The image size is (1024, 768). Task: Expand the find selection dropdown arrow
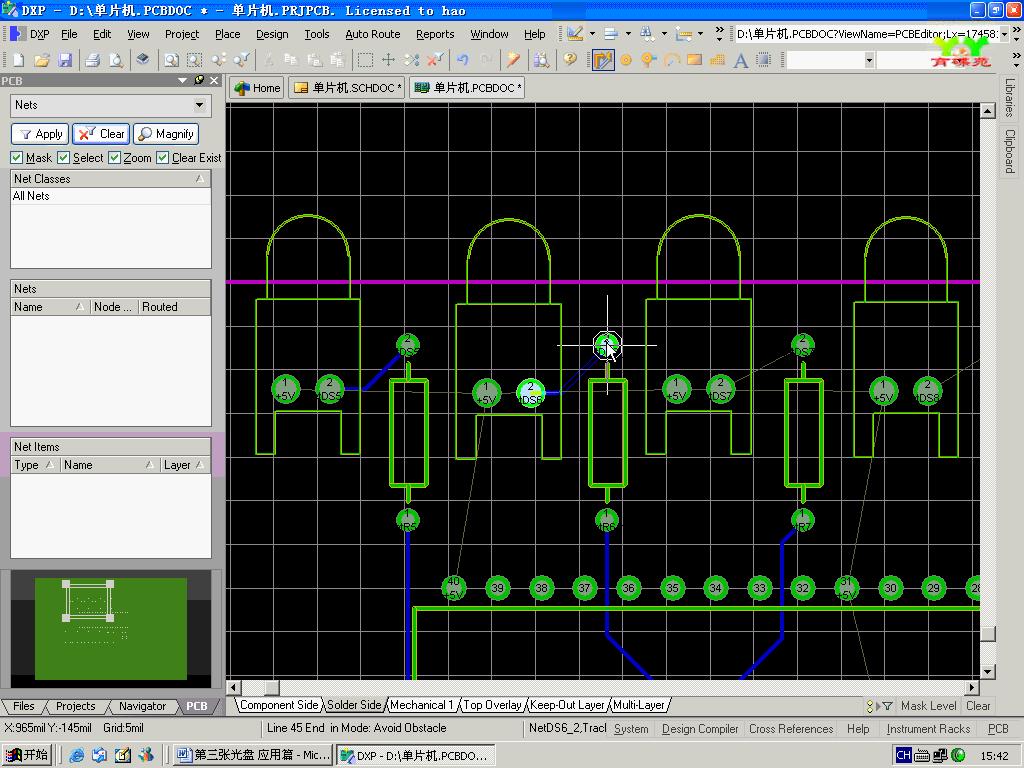664,33
